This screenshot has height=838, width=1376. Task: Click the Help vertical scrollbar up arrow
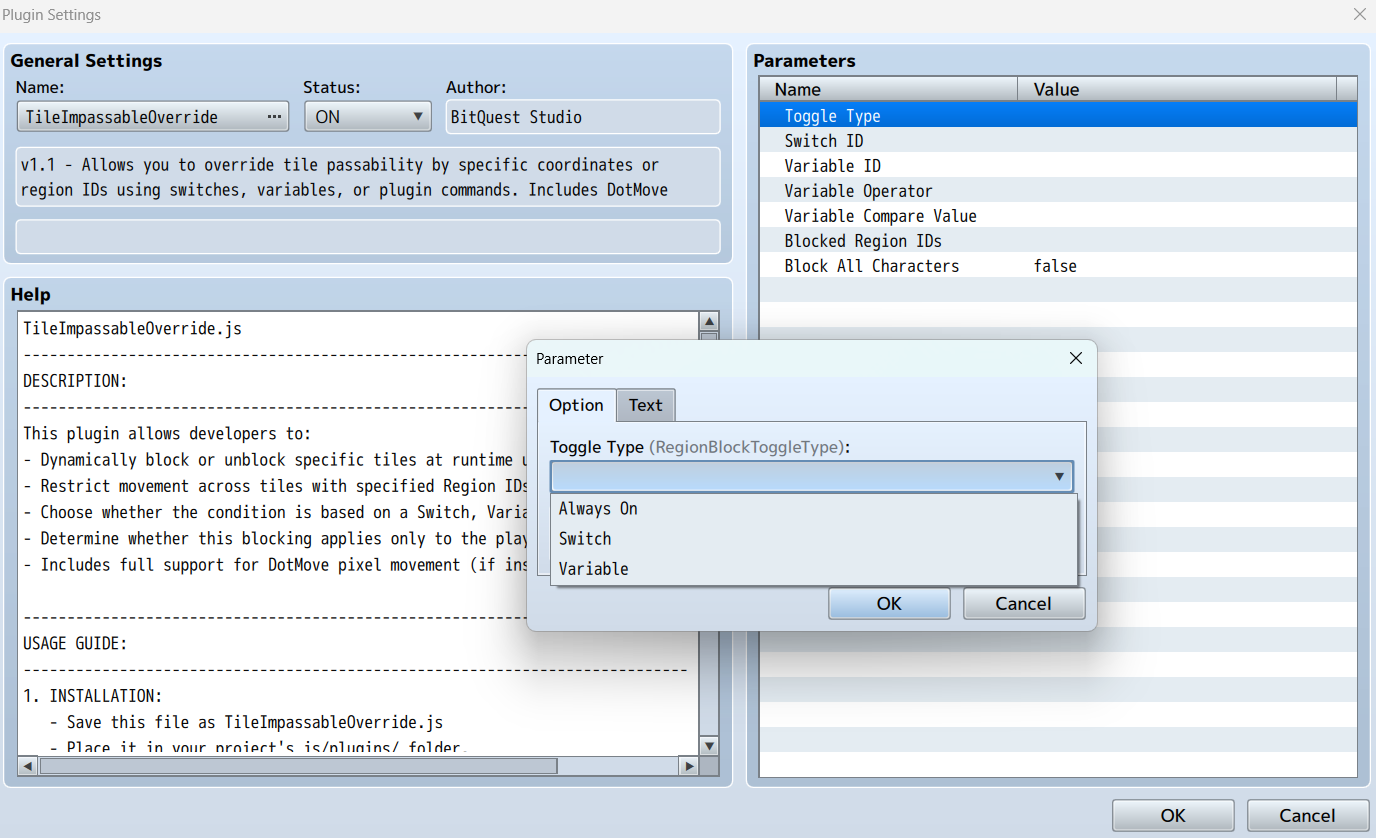click(709, 321)
